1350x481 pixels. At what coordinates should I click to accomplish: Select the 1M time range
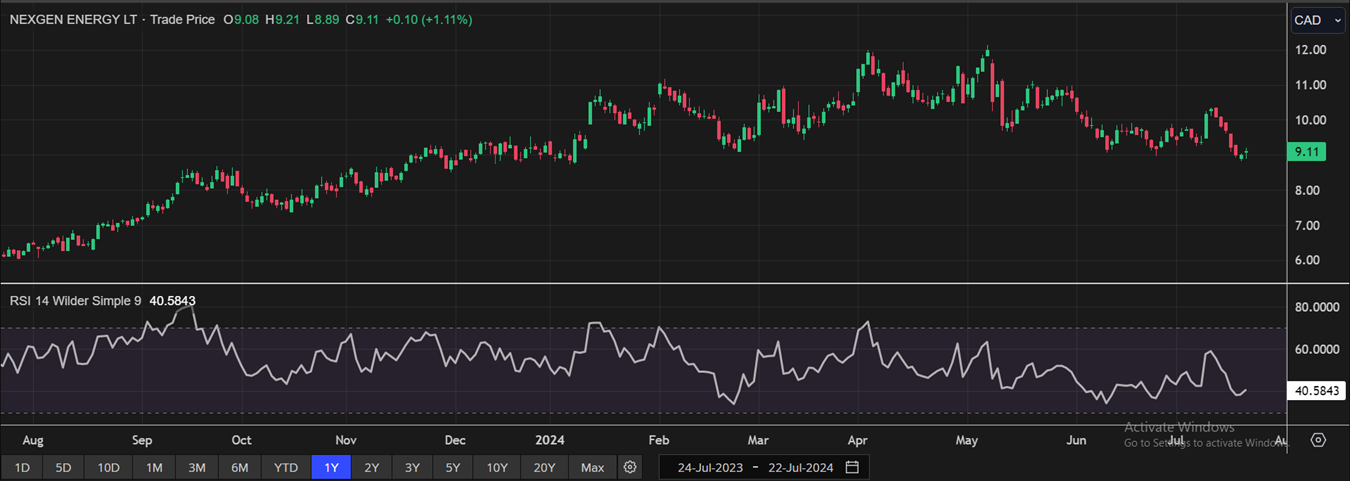154,467
